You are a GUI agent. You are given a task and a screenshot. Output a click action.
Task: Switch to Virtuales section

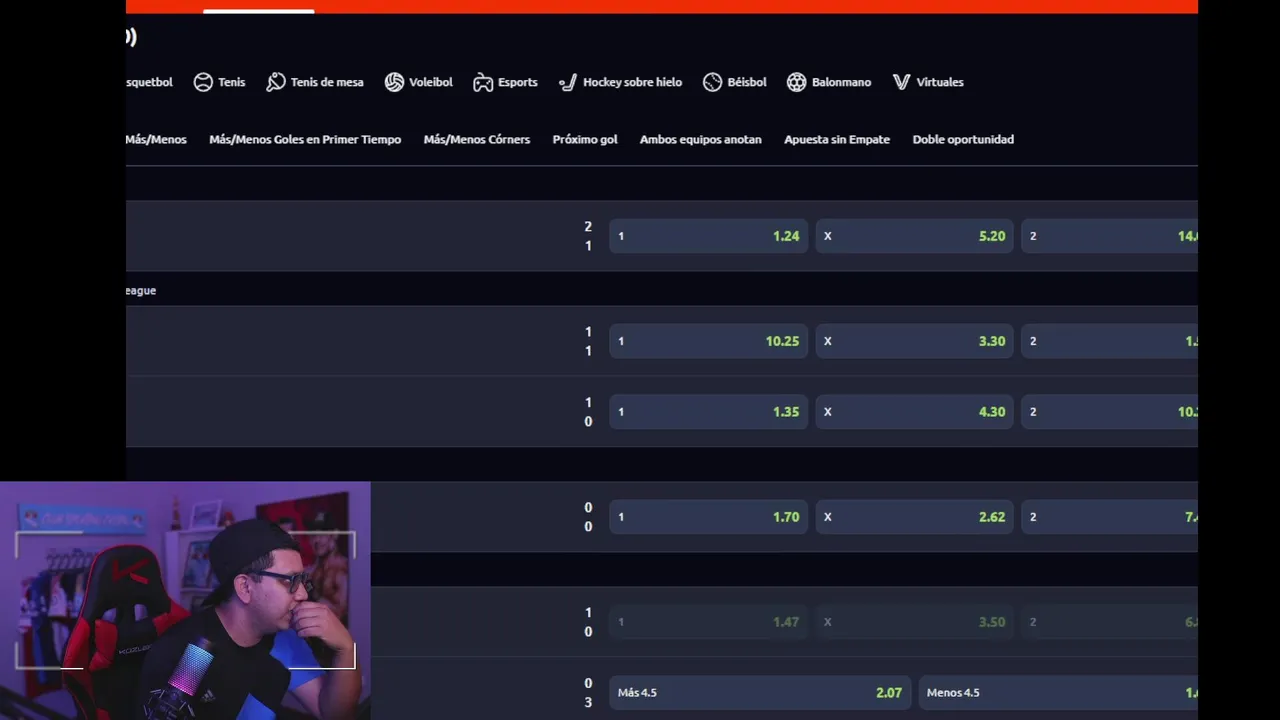point(940,82)
